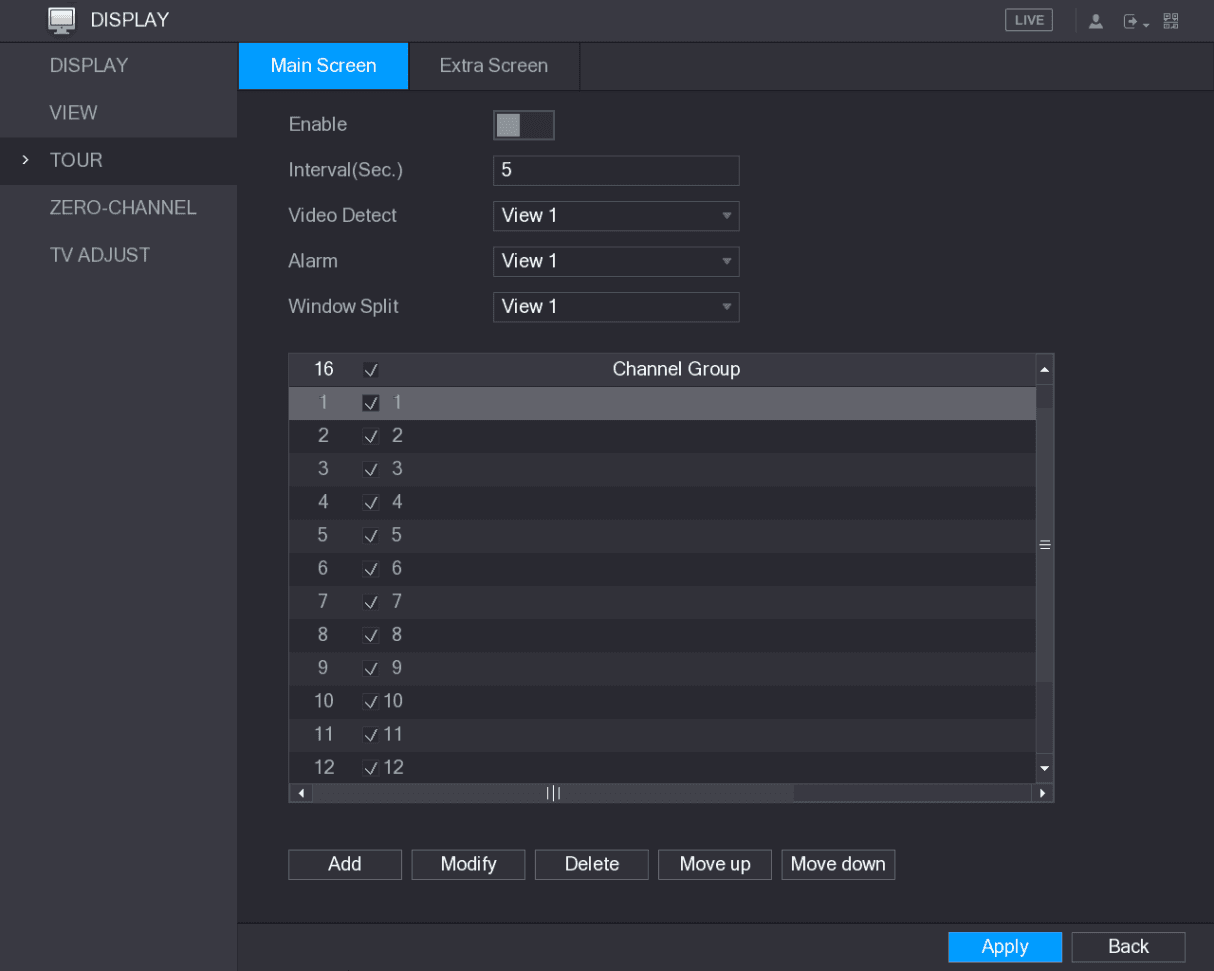Switch to the Main Screen tab
This screenshot has width=1214, height=971.
(324, 66)
